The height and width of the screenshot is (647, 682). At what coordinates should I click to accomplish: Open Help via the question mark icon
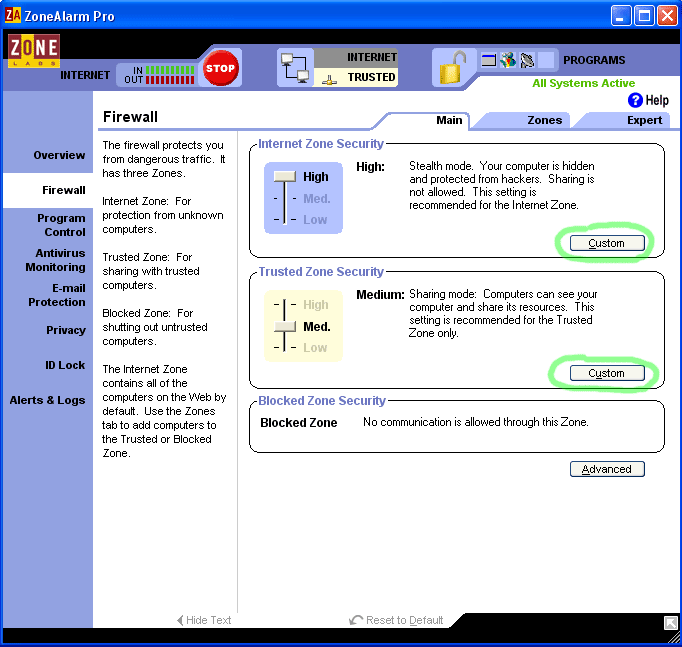(635, 101)
